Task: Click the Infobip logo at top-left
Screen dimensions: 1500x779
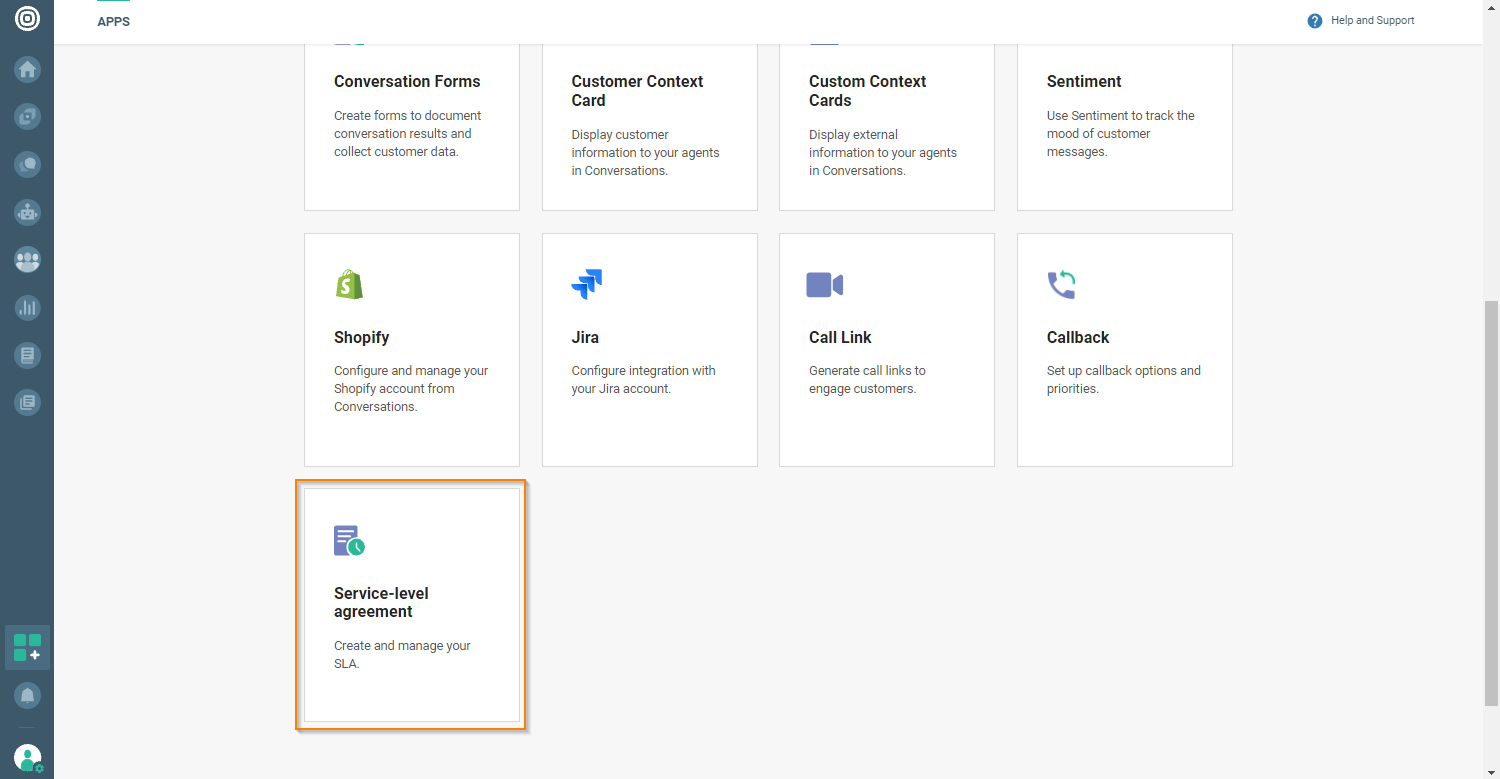Action: point(27,18)
